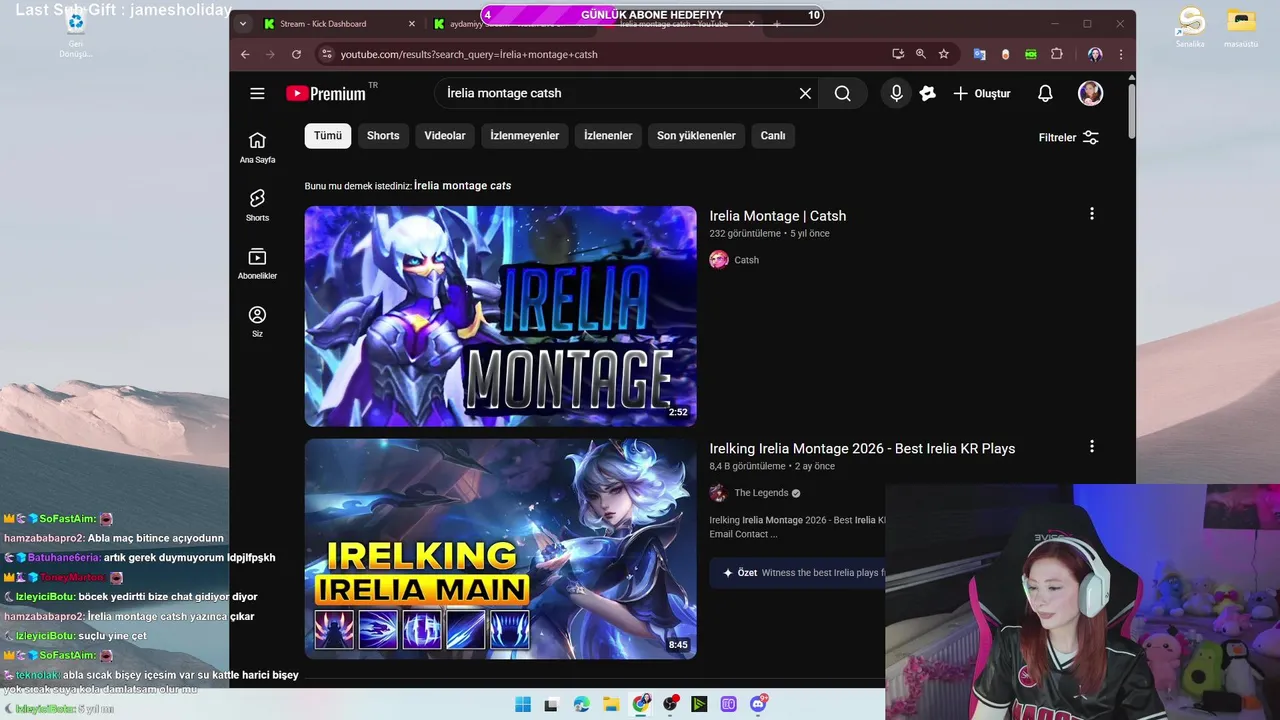Open the browser extensions puzzle icon
The image size is (1280, 720).
(1056, 54)
